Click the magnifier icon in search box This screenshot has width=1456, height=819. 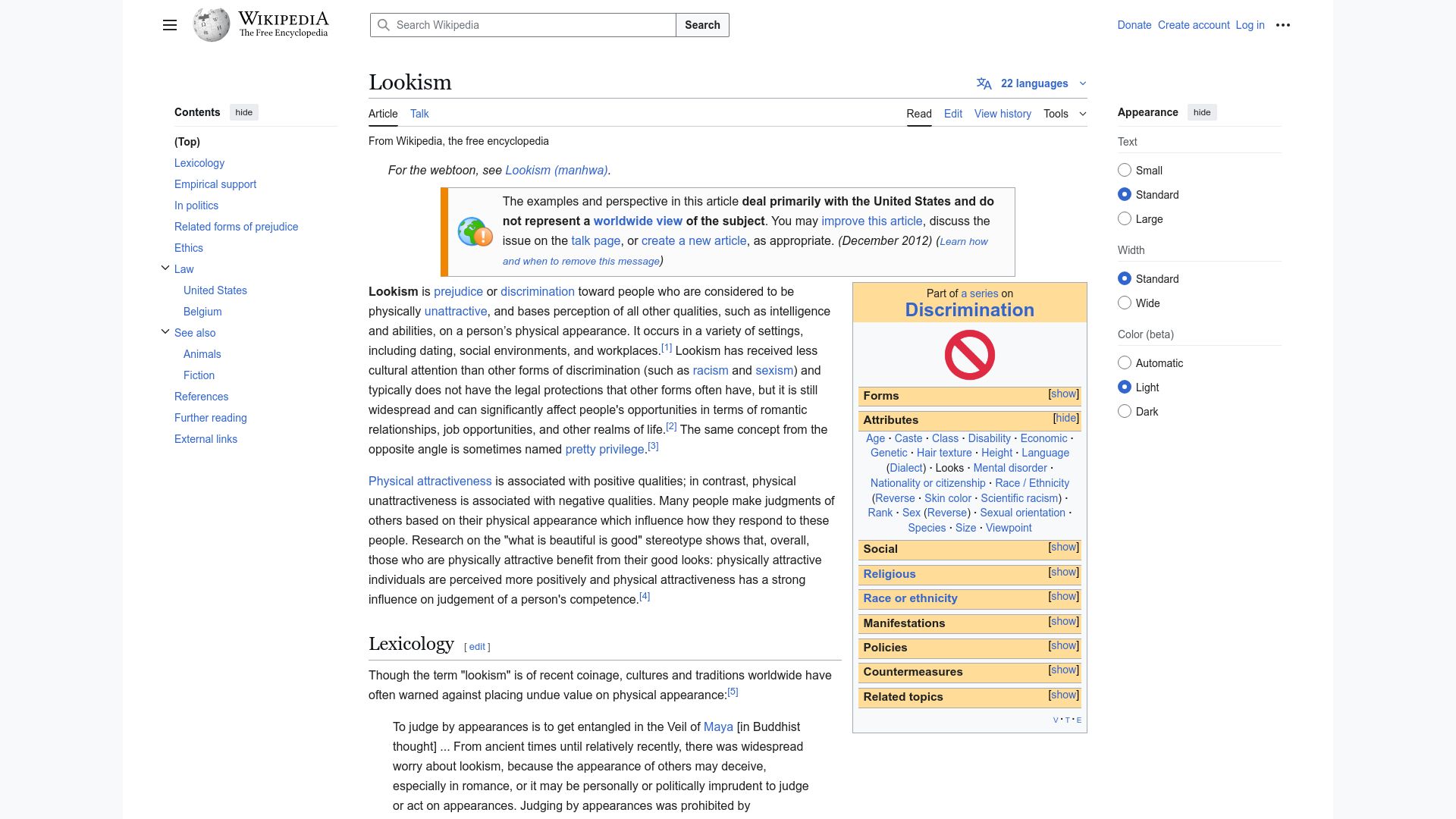pos(384,25)
